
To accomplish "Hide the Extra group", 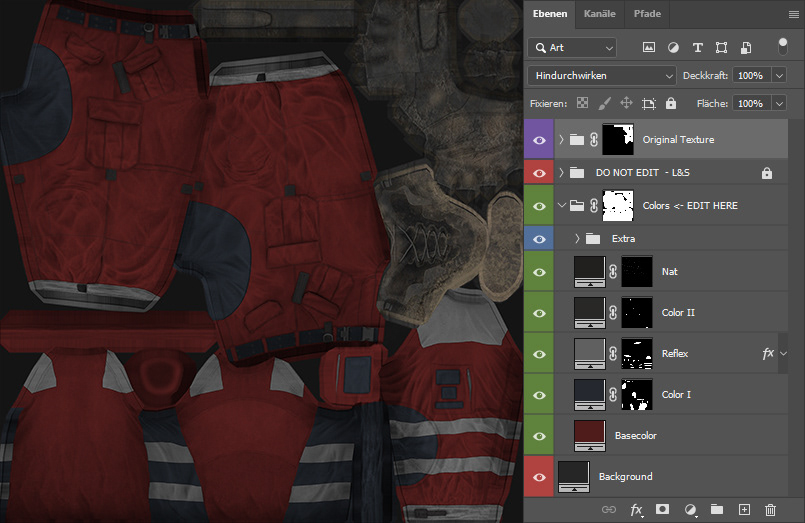I will pos(539,239).
